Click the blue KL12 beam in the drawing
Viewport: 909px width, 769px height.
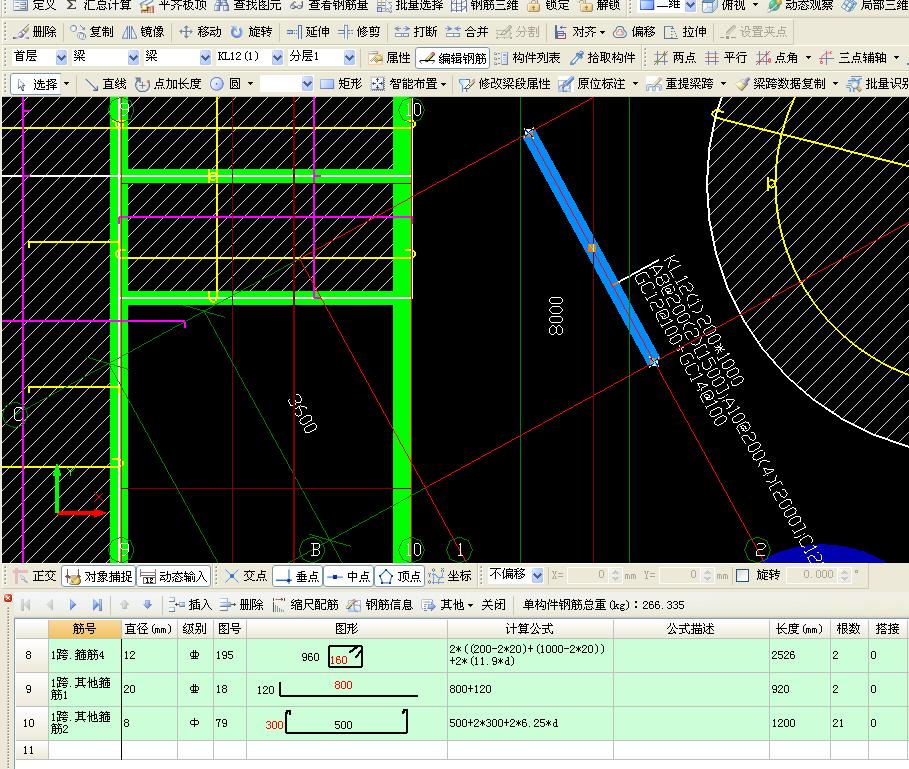click(591, 248)
